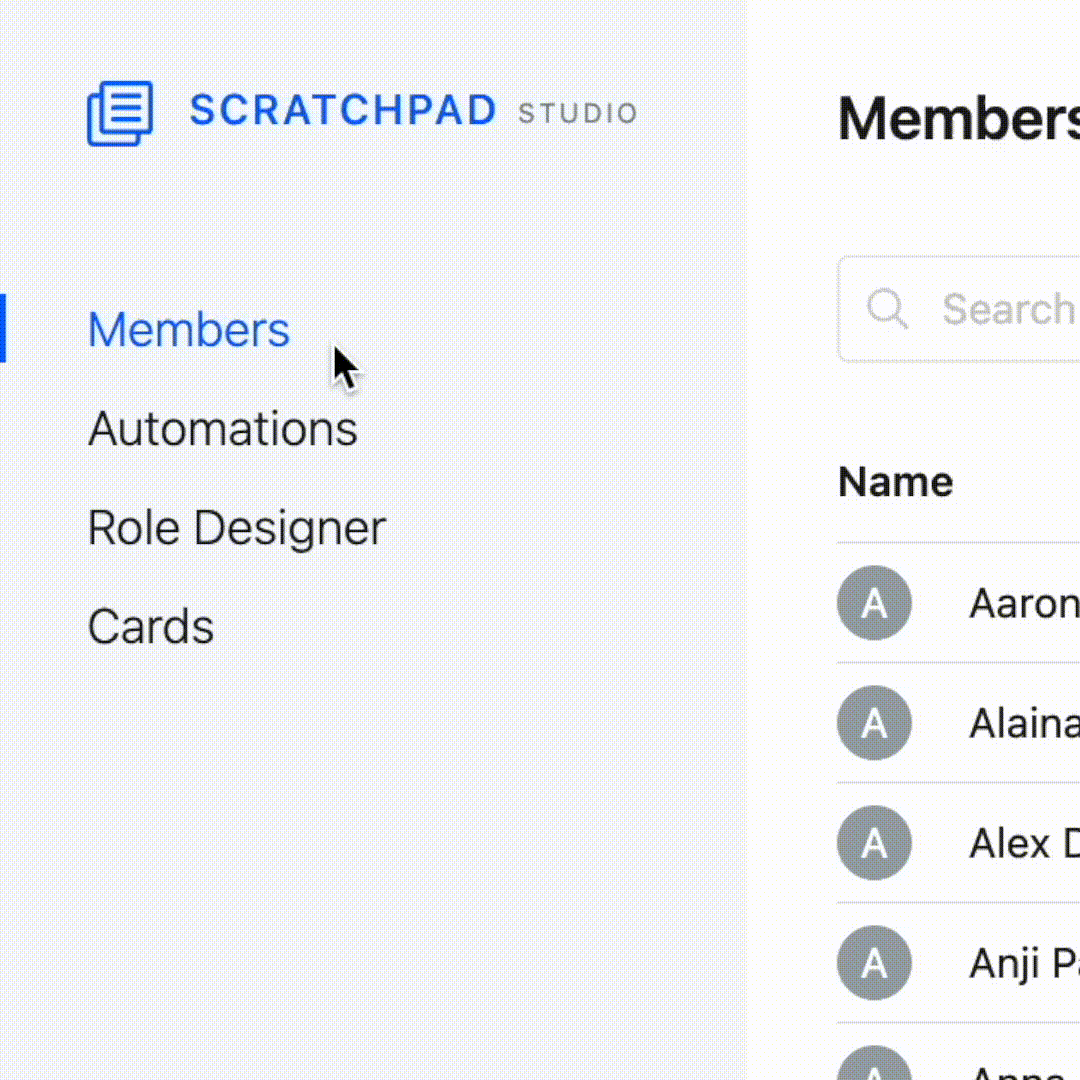Click the bottom partially visible avatar
This screenshot has width=1080, height=1080.
pos(874,1068)
